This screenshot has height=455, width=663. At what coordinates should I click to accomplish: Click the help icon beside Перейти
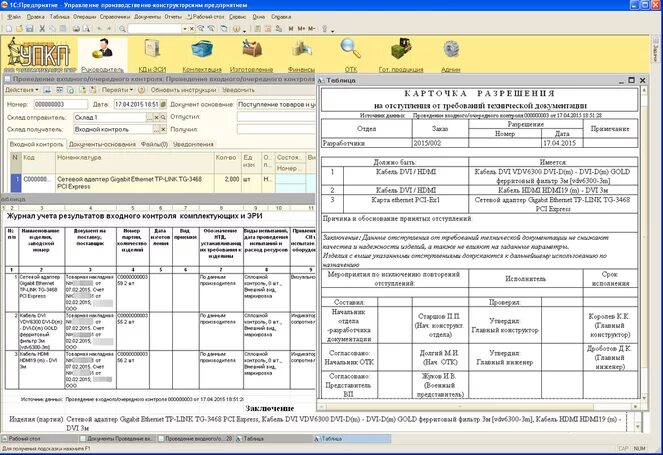click(142, 90)
